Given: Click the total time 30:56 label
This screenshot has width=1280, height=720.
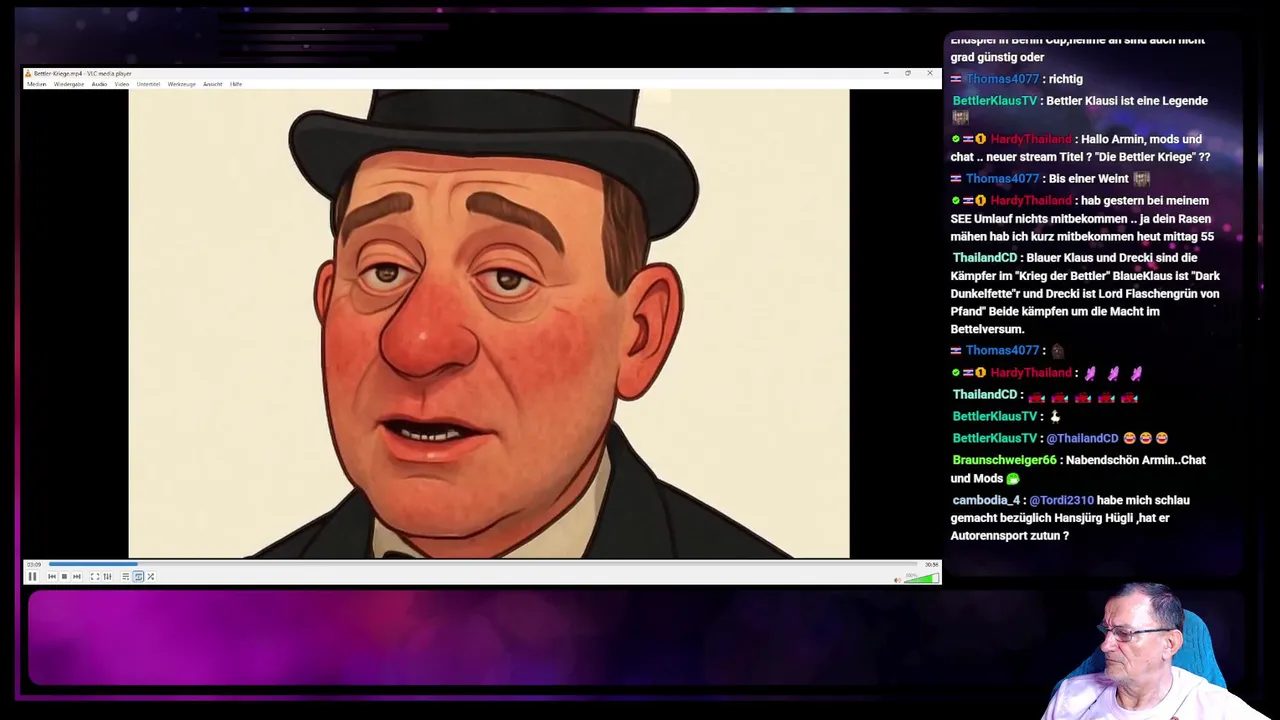Looking at the screenshot, I should (x=931, y=564).
